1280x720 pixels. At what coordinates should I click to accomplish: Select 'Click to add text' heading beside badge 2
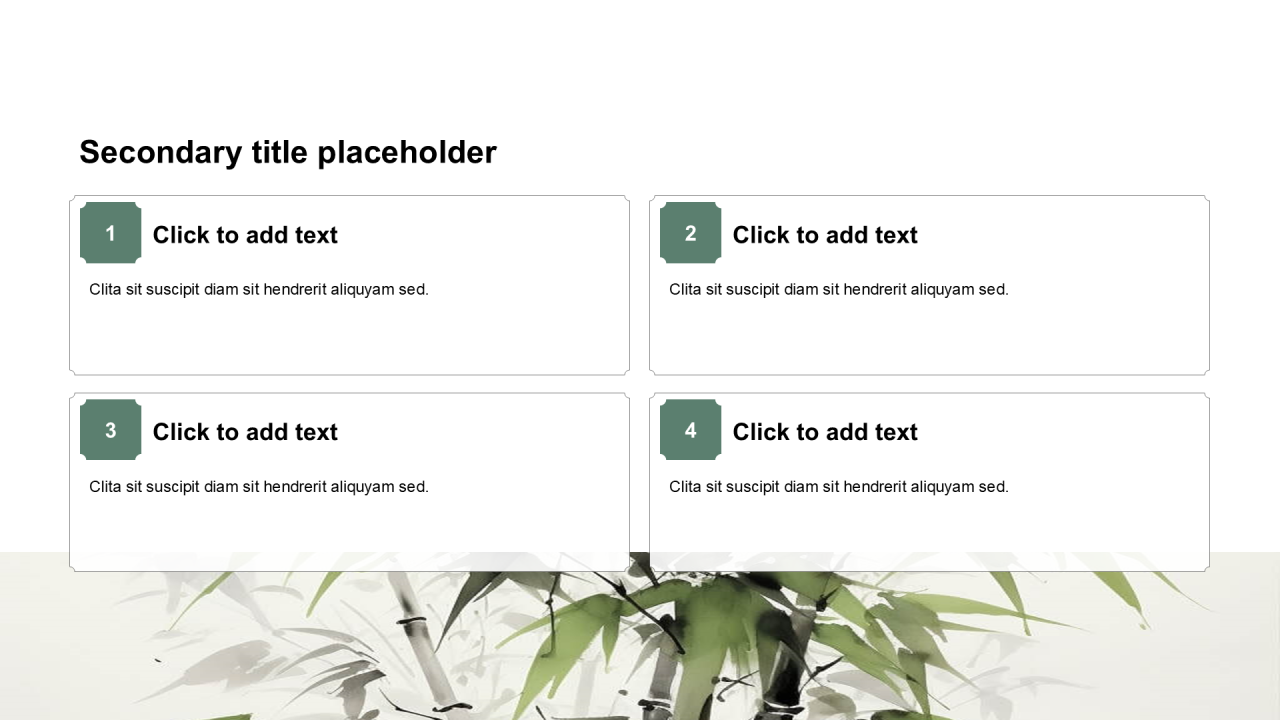pos(825,235)
